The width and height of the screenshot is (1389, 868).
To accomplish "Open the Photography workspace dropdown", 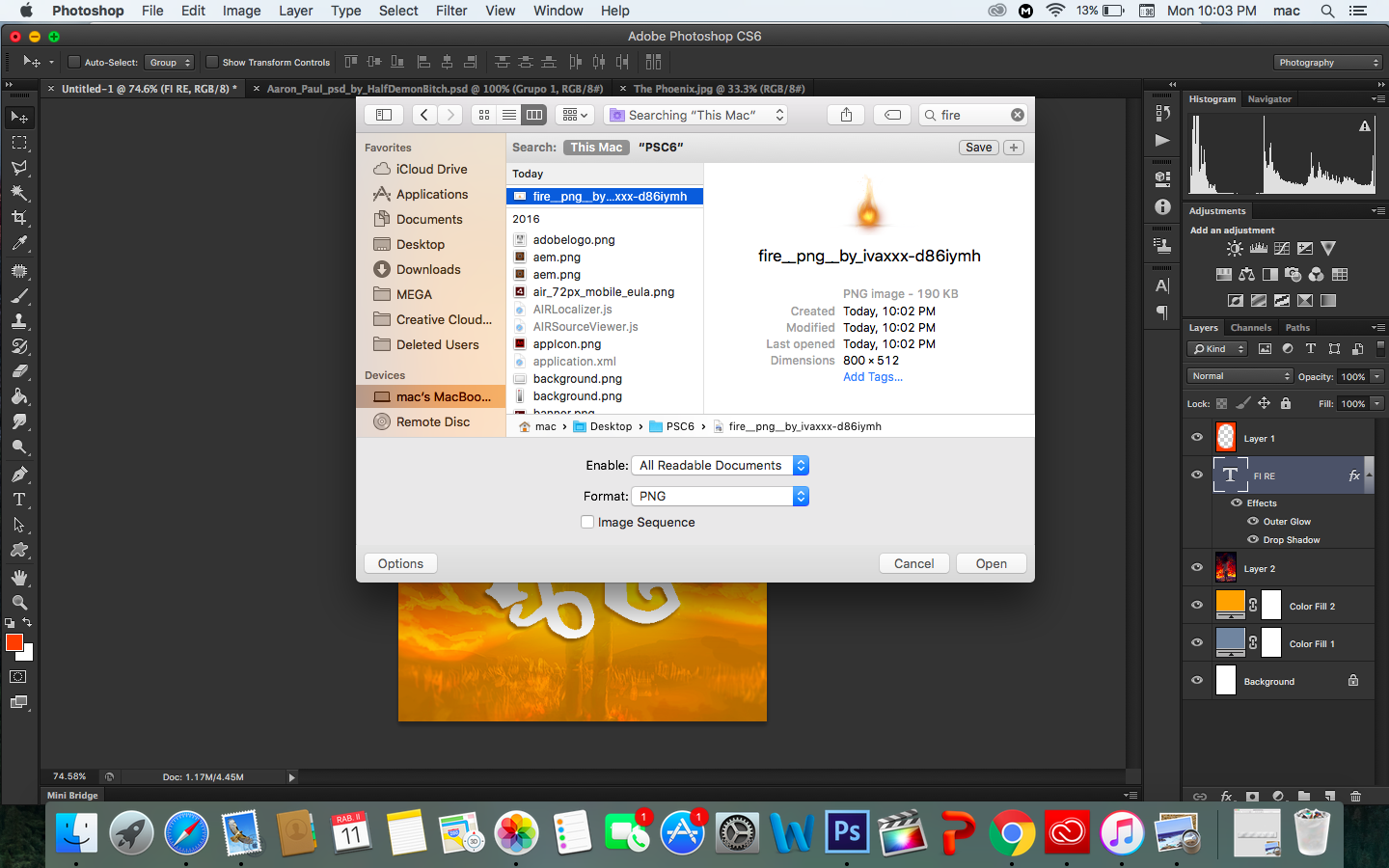I will (x=1328, y=63).
